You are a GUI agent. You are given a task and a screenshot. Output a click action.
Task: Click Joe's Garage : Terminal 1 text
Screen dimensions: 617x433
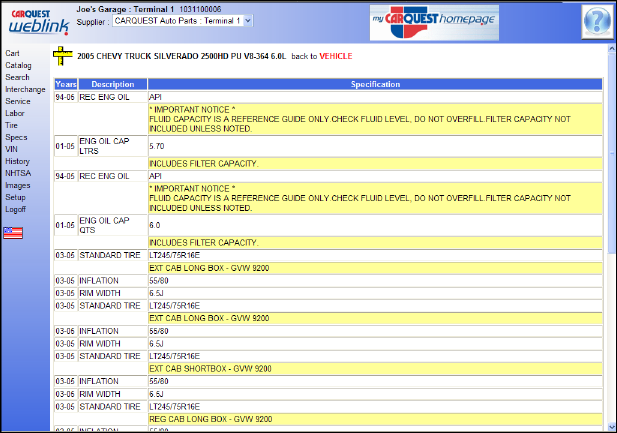pyautogui.click(x=125, y=9)
